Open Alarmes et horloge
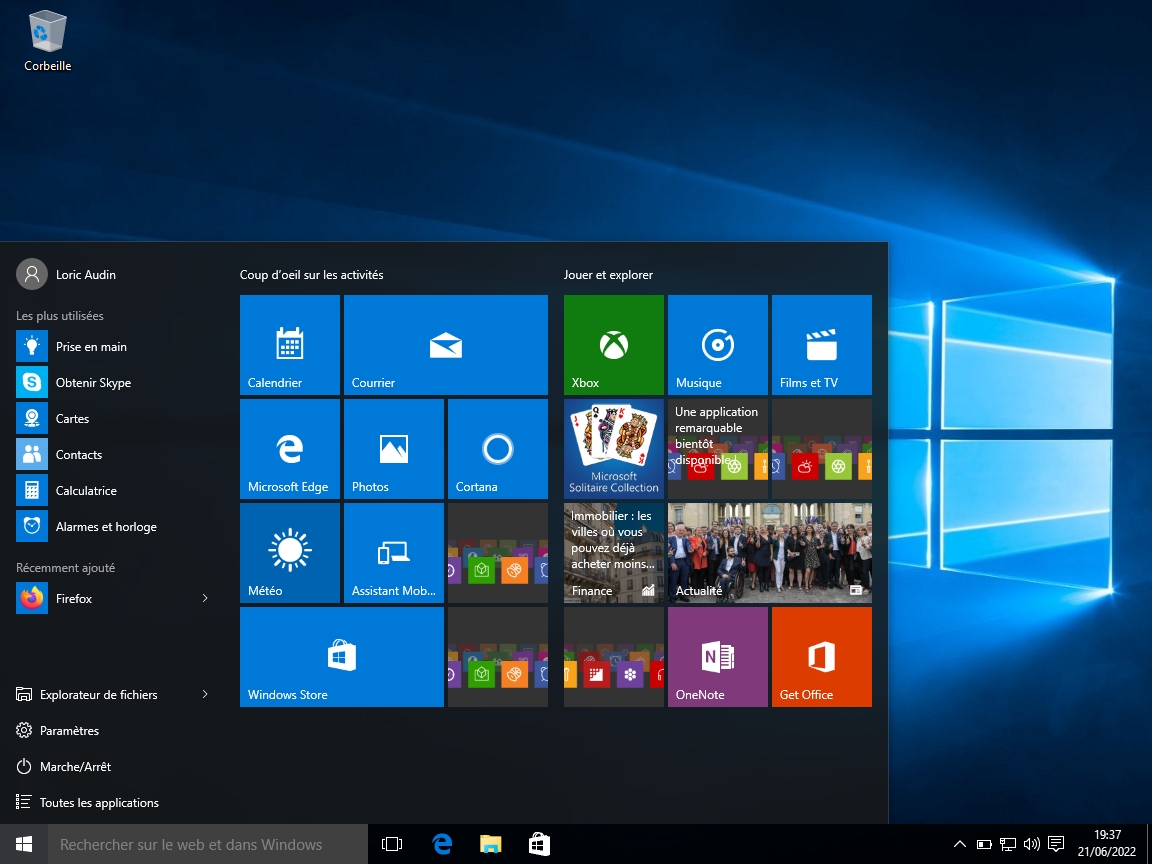 (112, 526)
